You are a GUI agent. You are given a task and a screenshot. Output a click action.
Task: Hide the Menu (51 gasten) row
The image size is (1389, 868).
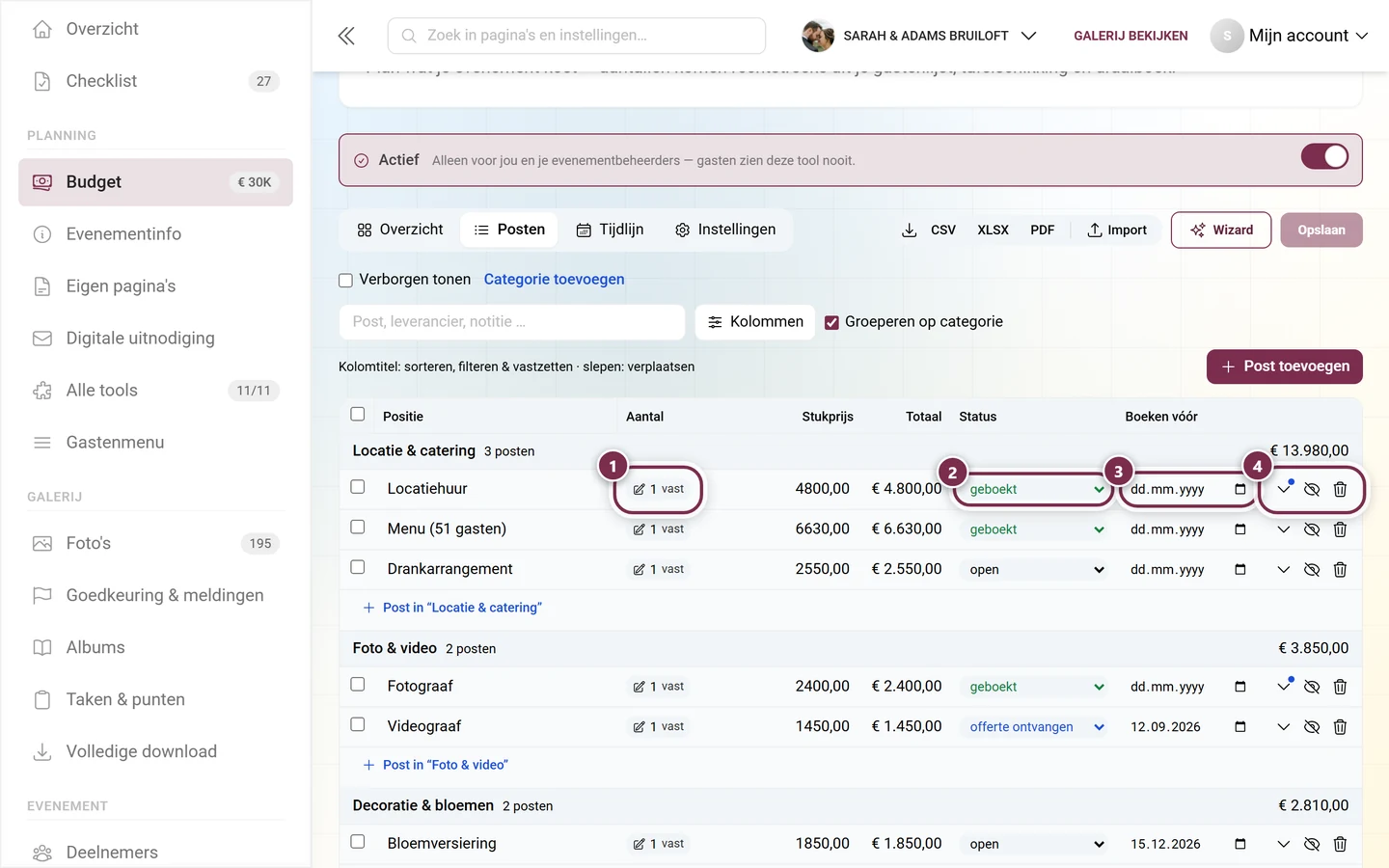(1312, 529)
